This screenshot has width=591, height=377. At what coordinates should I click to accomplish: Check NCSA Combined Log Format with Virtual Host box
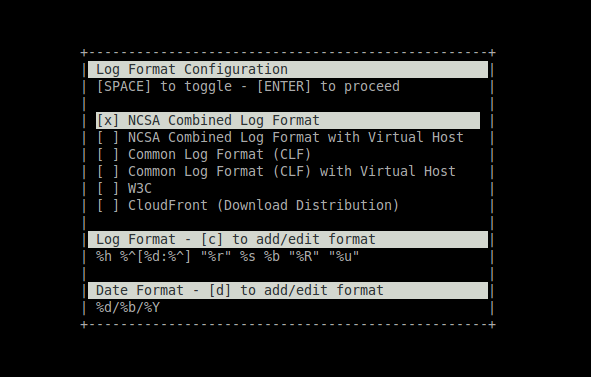tap(108, 138)
